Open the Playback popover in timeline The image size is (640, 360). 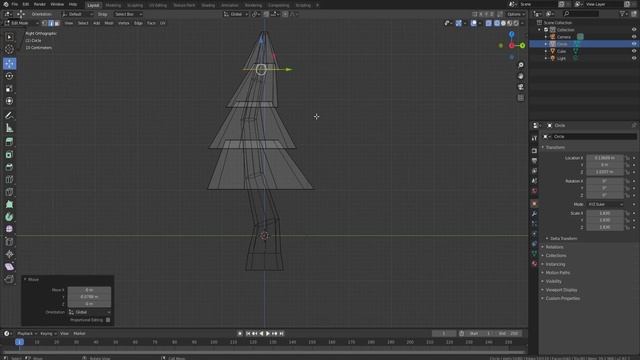27,333
